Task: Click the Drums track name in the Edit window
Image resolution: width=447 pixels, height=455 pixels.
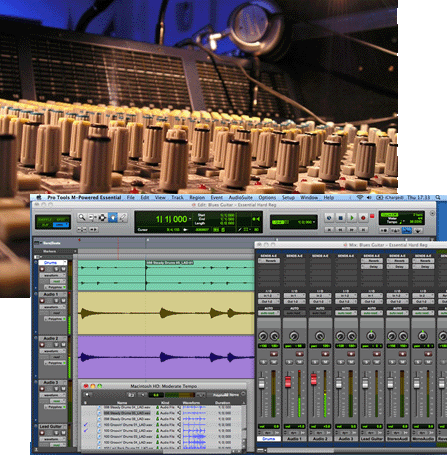Action: coord(51,263)
